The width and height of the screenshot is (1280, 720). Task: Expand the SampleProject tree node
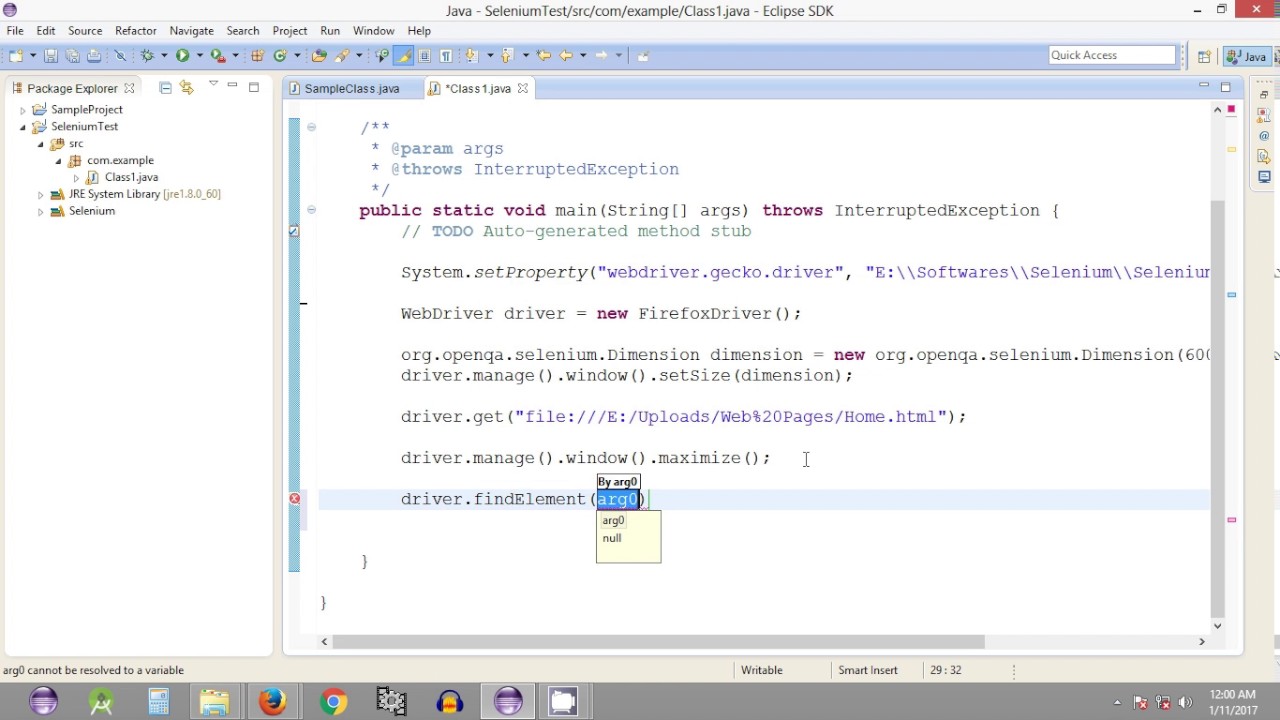click(23, 110)
